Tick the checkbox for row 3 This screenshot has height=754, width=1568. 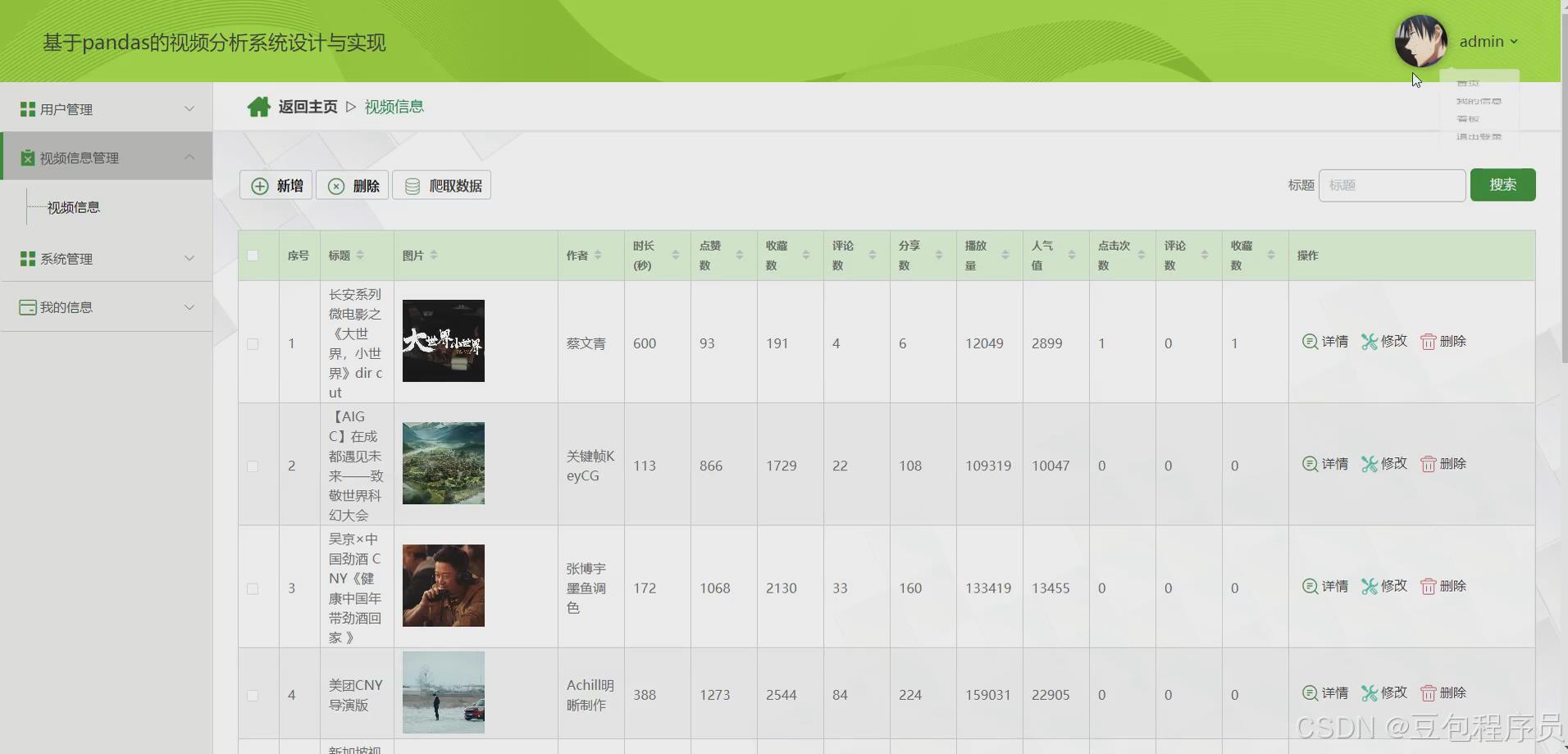coord(253,589)
